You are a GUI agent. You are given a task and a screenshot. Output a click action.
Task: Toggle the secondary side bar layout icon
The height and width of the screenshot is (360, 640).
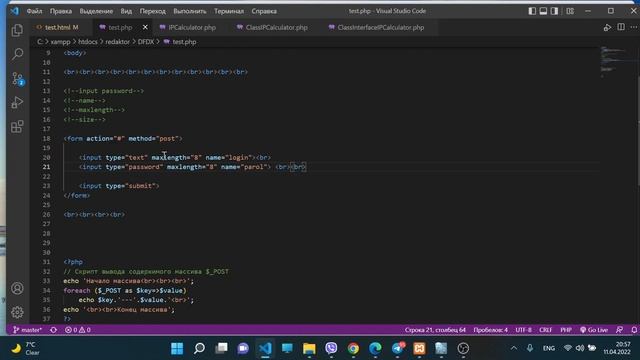pos(554,11)
